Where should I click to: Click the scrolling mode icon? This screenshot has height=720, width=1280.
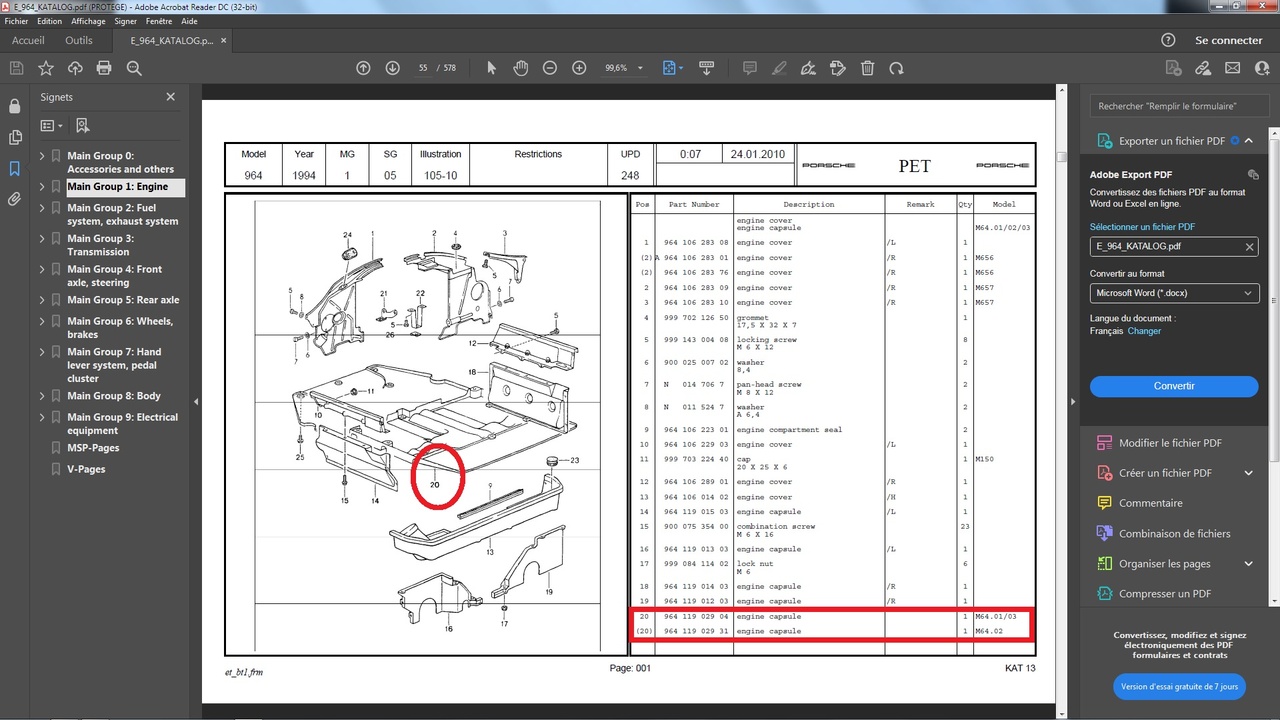click(x=707, y=68)
